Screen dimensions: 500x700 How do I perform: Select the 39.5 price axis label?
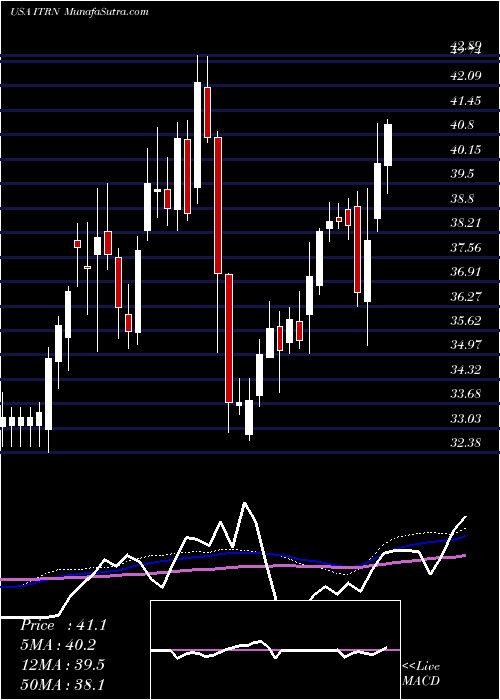463,174
